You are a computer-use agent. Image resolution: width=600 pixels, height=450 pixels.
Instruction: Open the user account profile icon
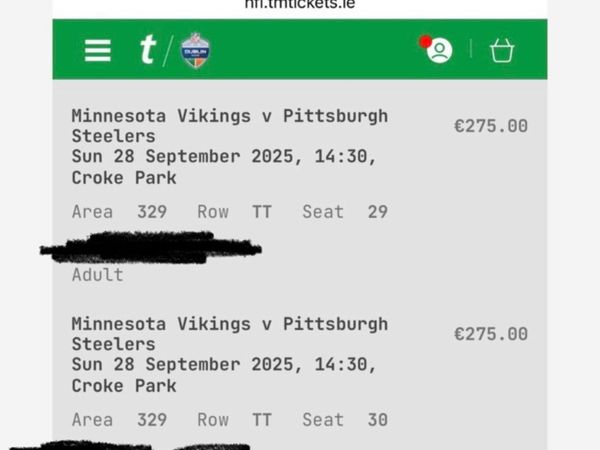(440, 51)
